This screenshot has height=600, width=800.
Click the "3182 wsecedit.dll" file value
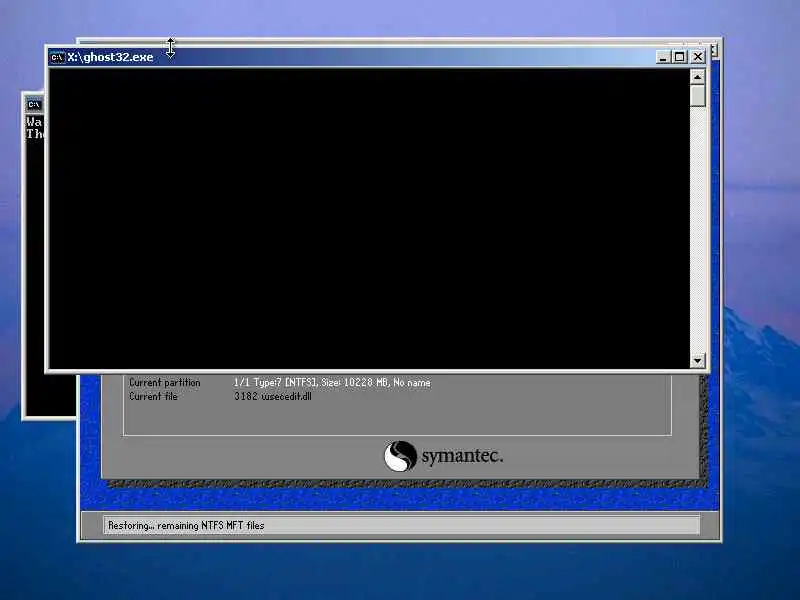click(x=273, y=396)
